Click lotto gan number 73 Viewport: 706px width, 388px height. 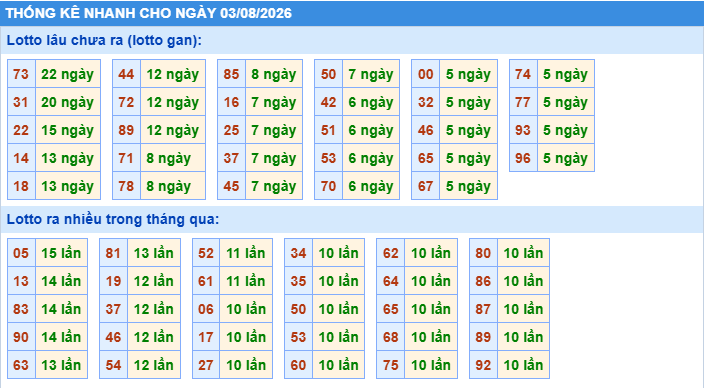pos(21,74)
